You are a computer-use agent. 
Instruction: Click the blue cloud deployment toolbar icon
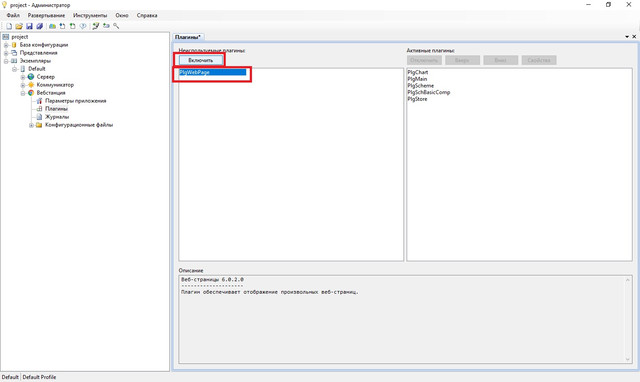tap(52, 26)
